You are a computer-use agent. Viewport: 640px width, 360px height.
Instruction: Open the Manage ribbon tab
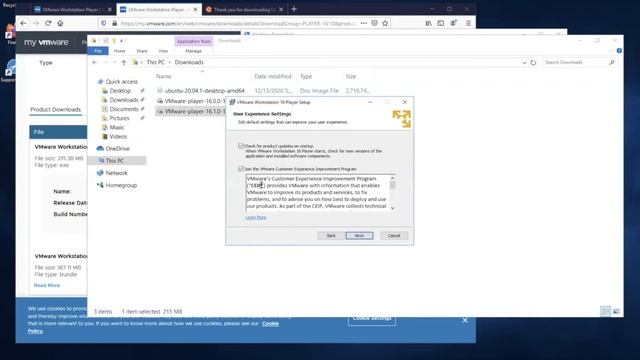(193, 51)
